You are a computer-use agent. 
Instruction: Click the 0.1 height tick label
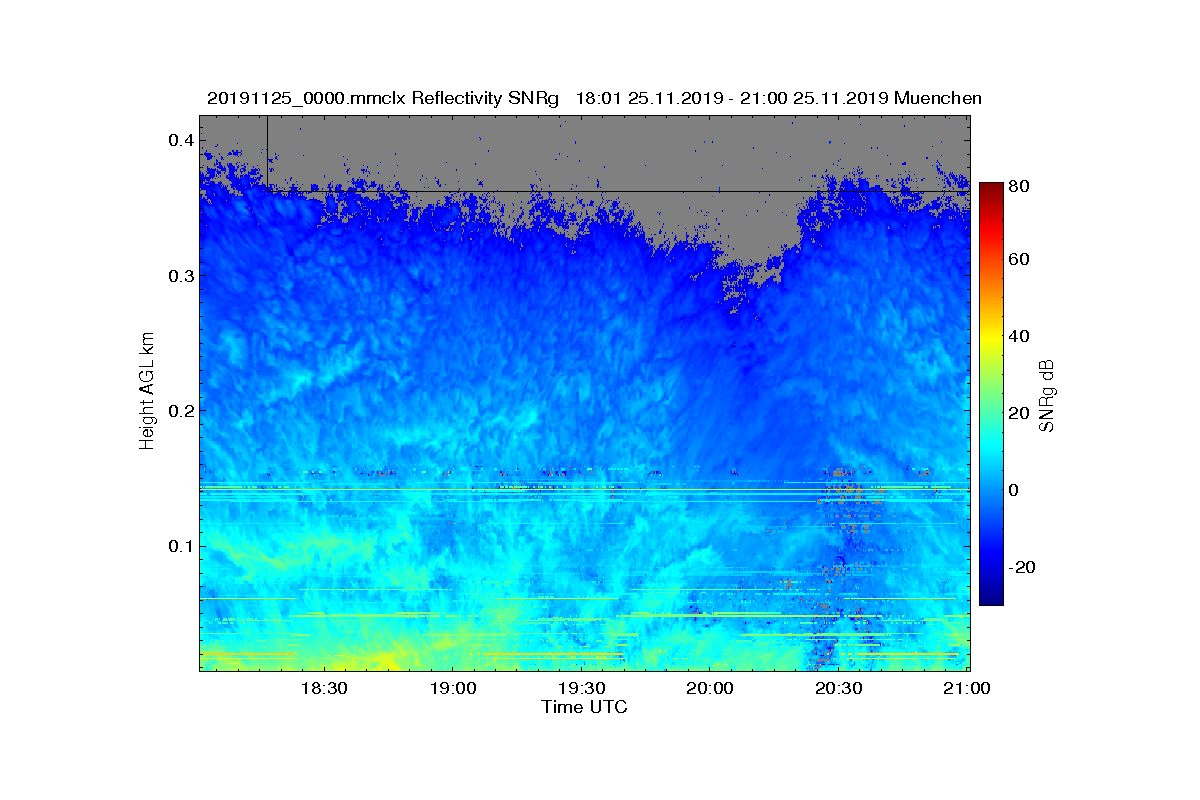(x=180, y=546)
